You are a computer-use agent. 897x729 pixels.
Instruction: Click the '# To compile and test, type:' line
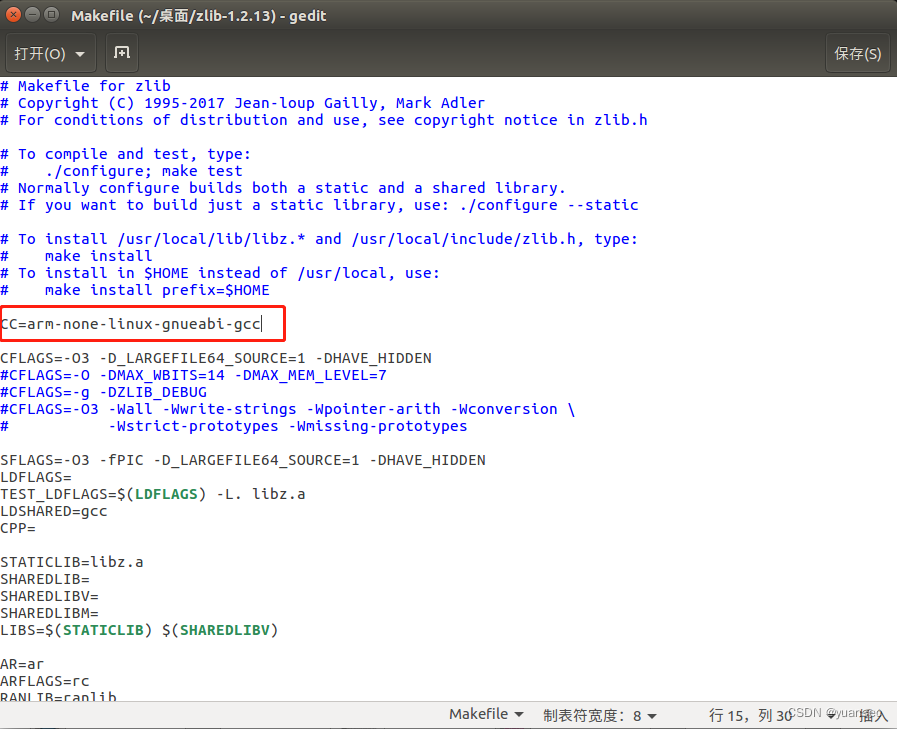click(125, 154)
